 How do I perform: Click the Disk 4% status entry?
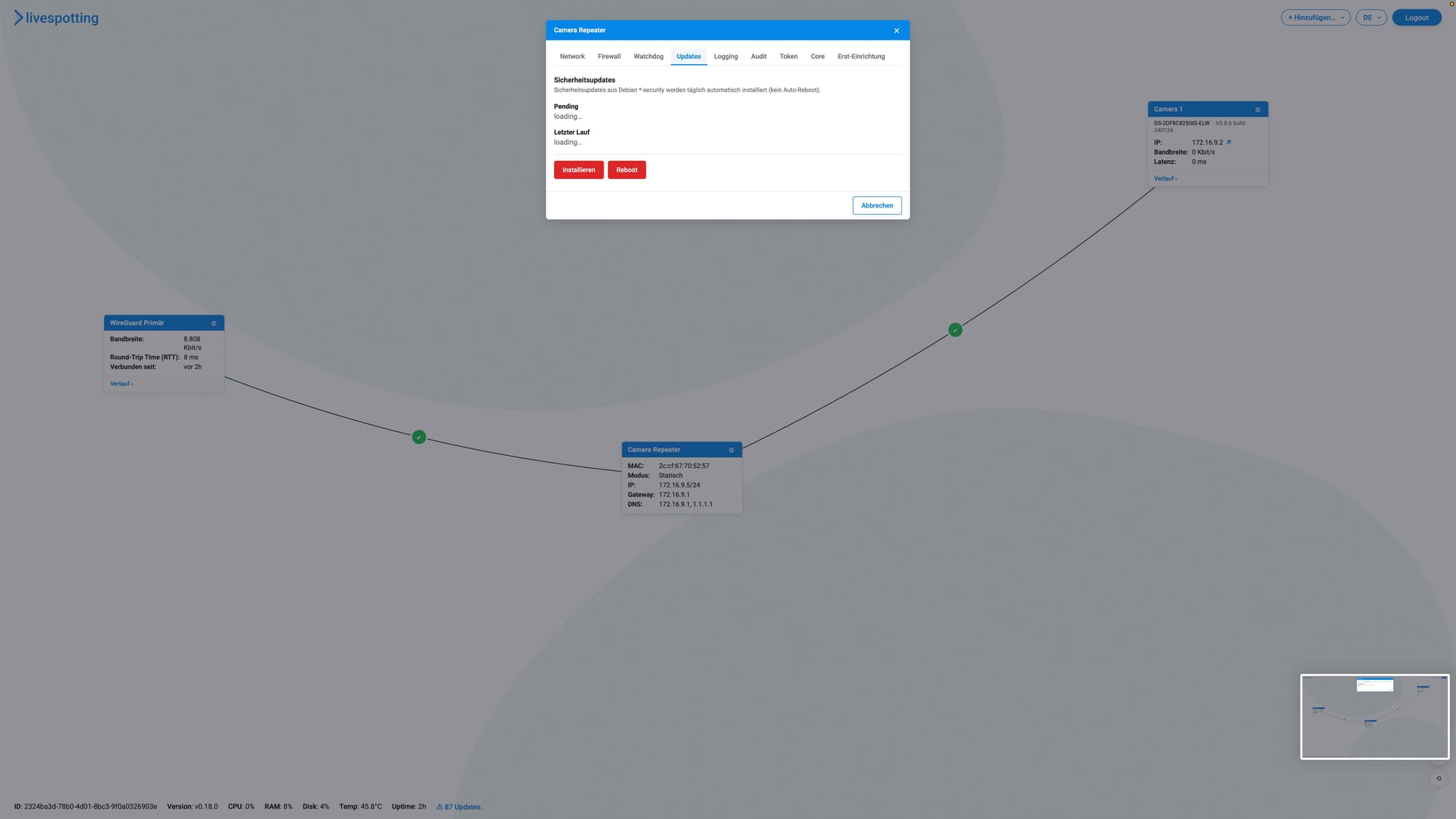tap(316, 807)
